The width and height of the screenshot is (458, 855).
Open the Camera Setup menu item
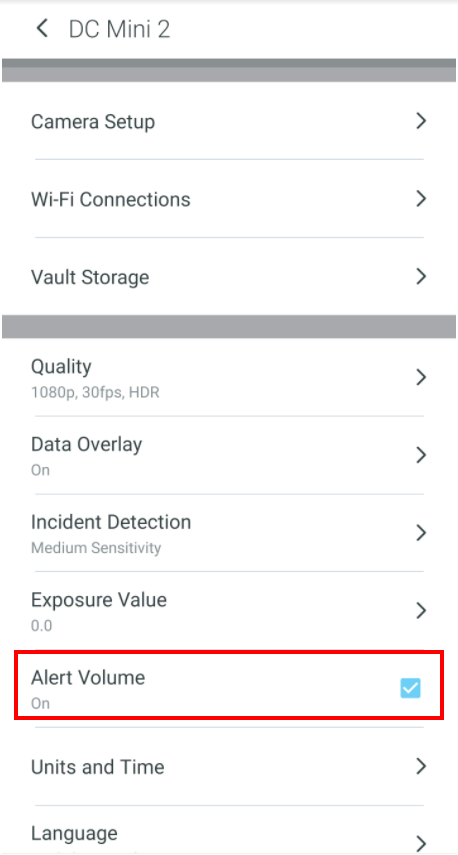click(229, 121)
